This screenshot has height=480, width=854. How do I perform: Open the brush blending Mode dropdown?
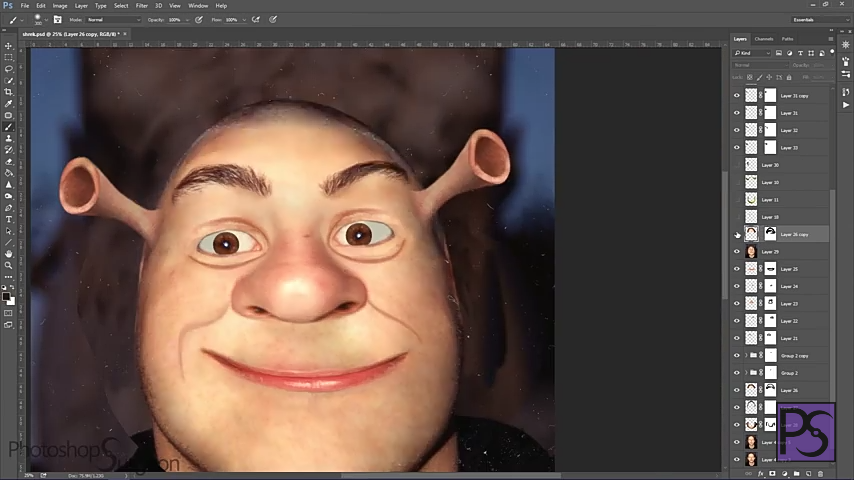112,19
